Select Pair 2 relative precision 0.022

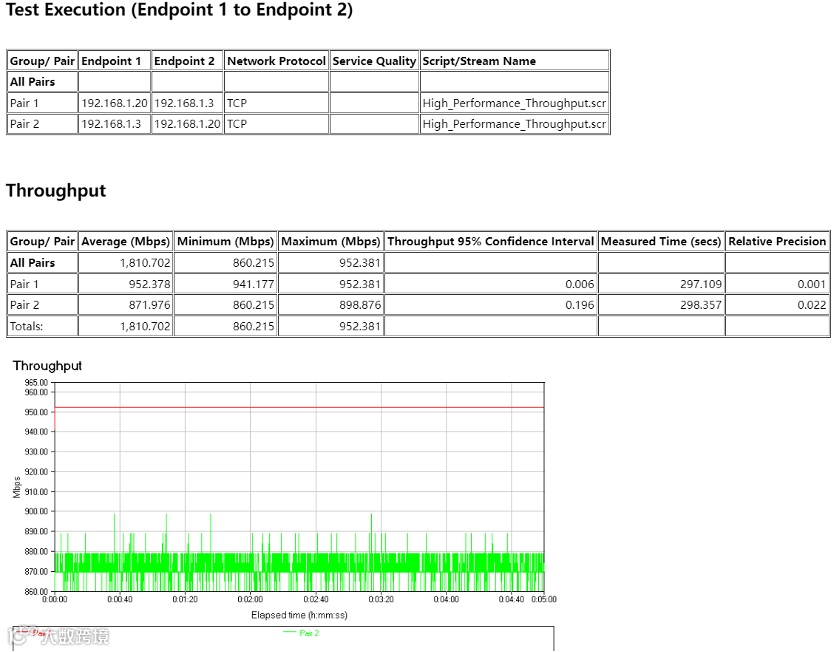click(x=811, y=305)
